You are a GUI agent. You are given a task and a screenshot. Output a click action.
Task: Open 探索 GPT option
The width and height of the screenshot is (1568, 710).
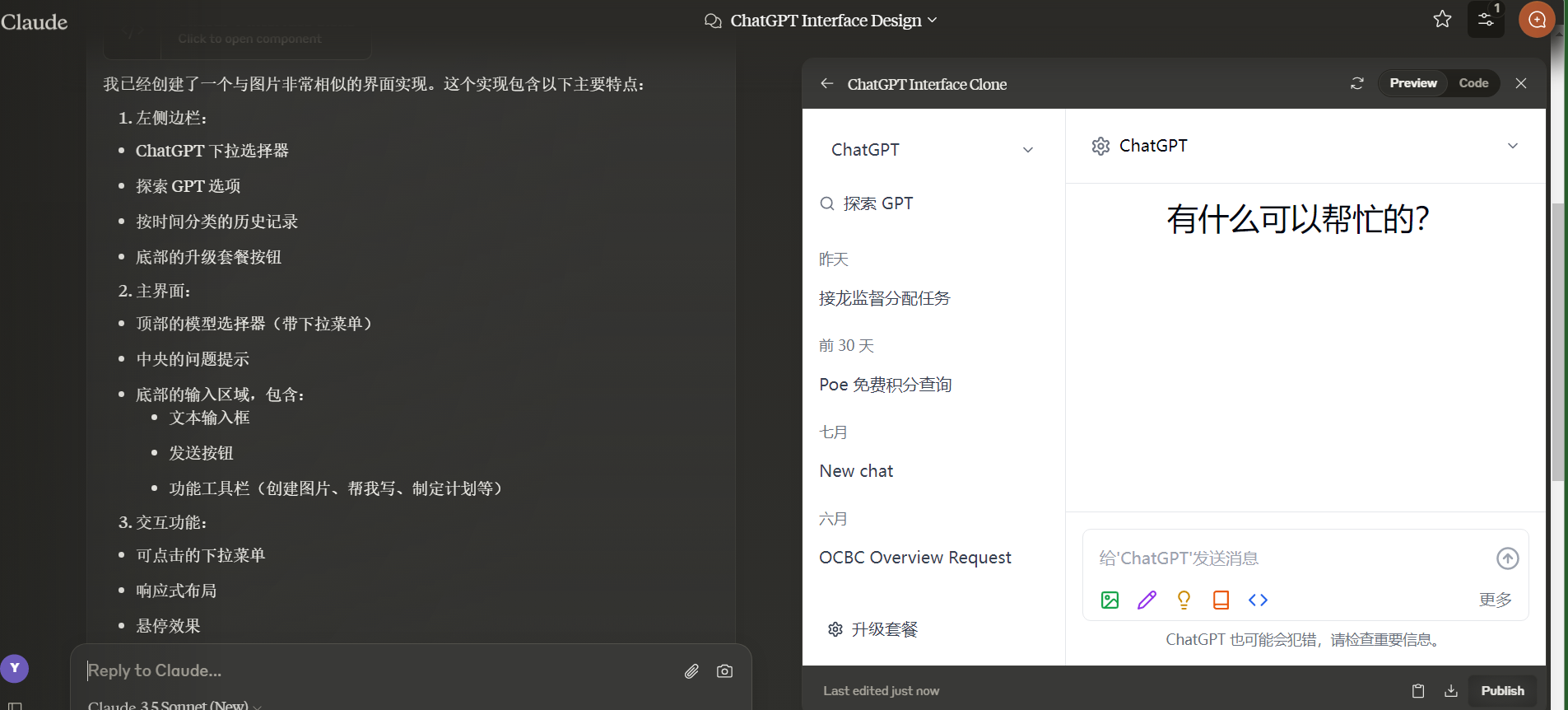click(x=867, y=203)
